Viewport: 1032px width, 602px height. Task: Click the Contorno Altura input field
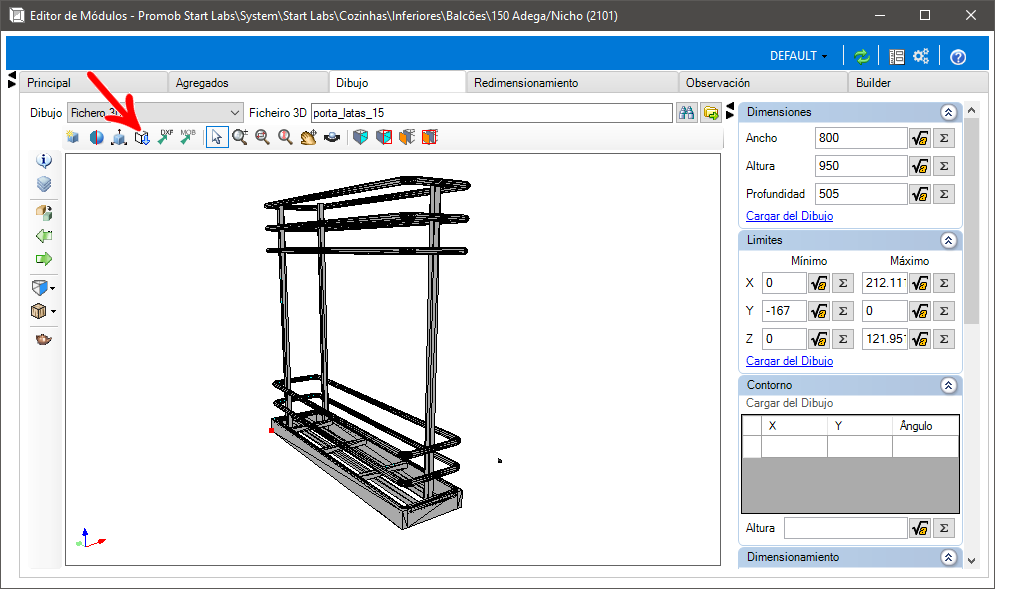(846, 528)
